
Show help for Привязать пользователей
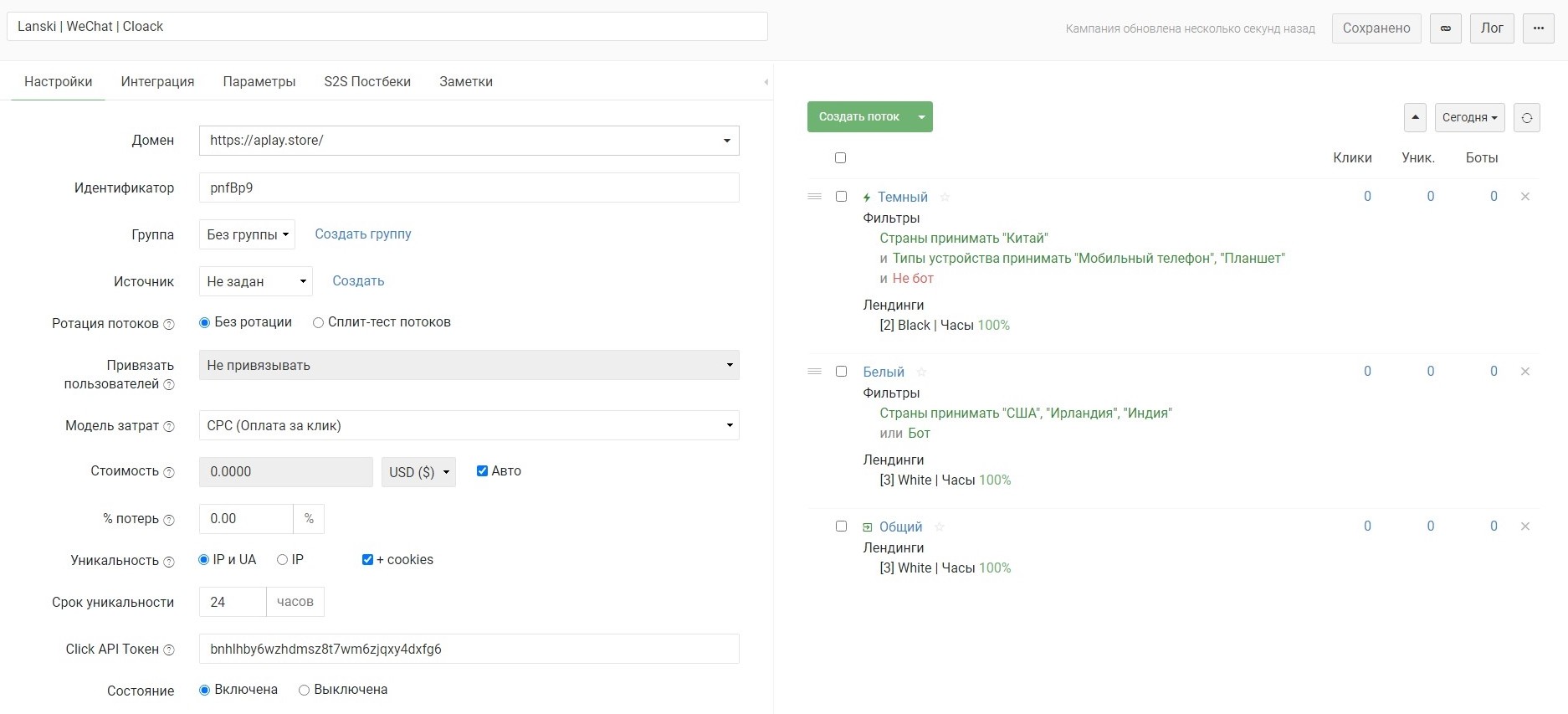point(169,385)
